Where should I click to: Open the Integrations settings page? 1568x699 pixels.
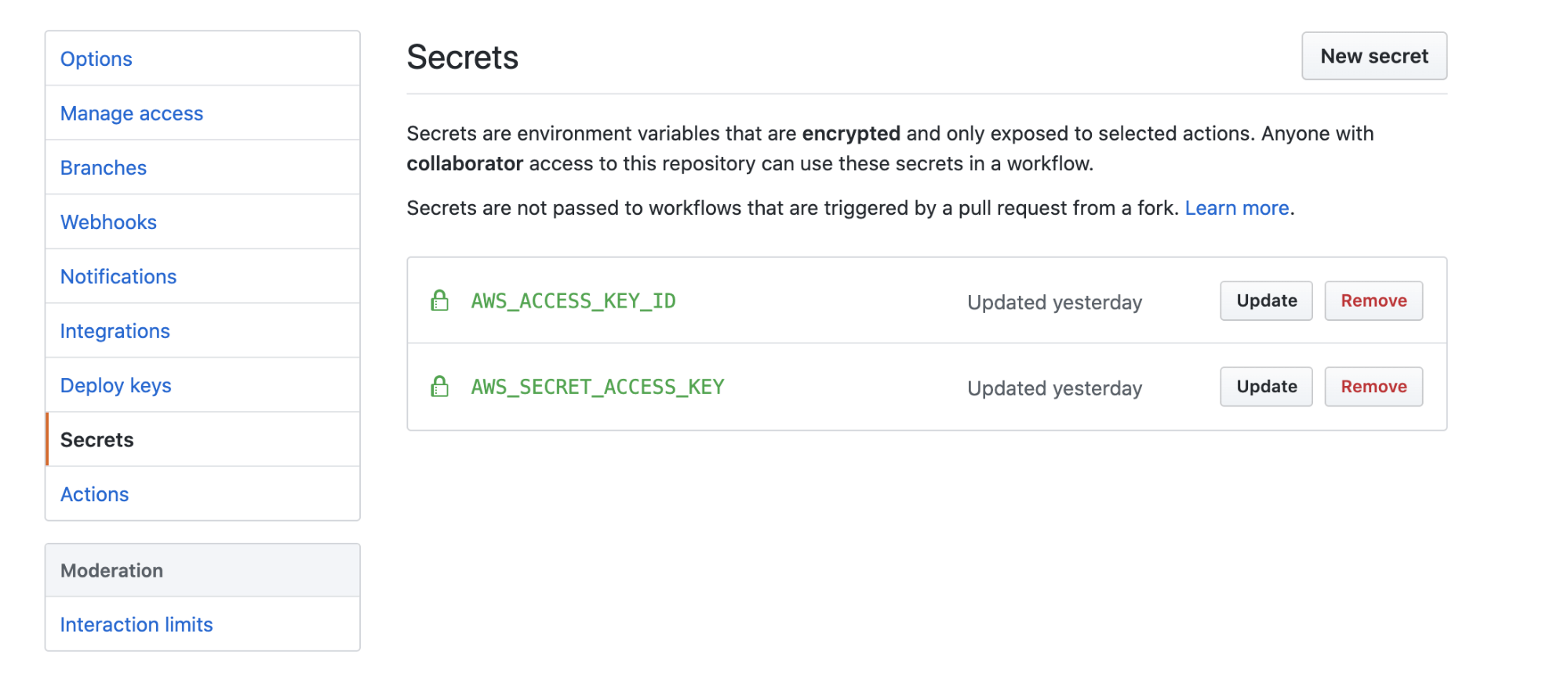click(115, 330)
